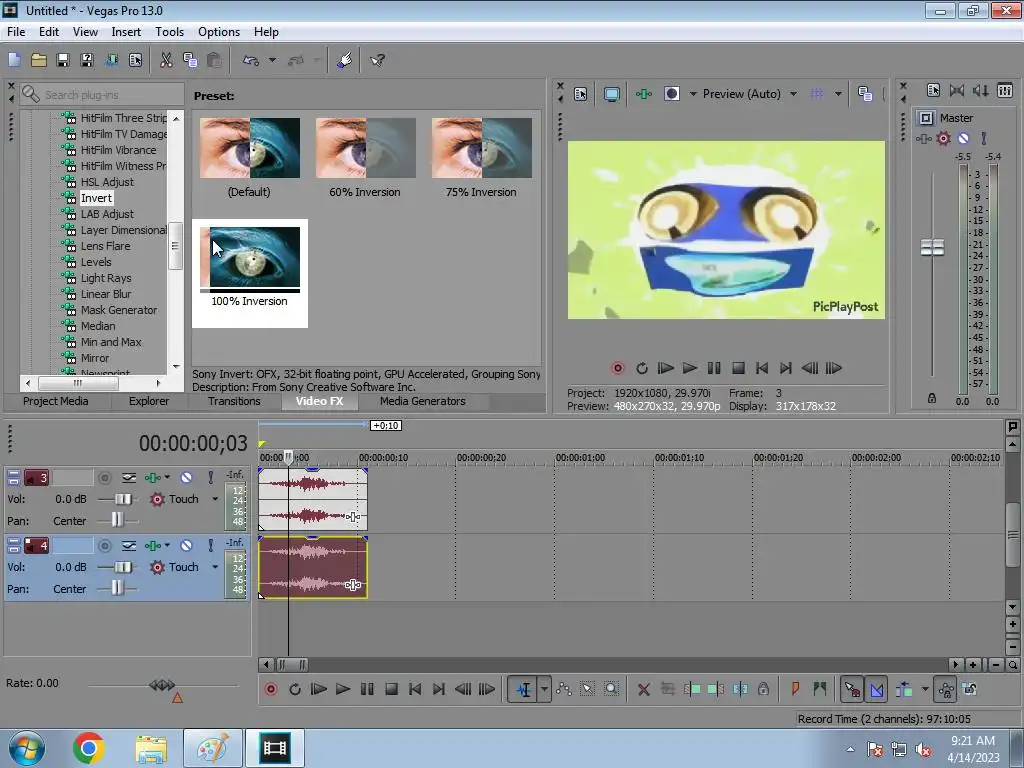Screen dimensions: 1024x768
Task: Mute audio track 4
Action: tap(186, 545)
